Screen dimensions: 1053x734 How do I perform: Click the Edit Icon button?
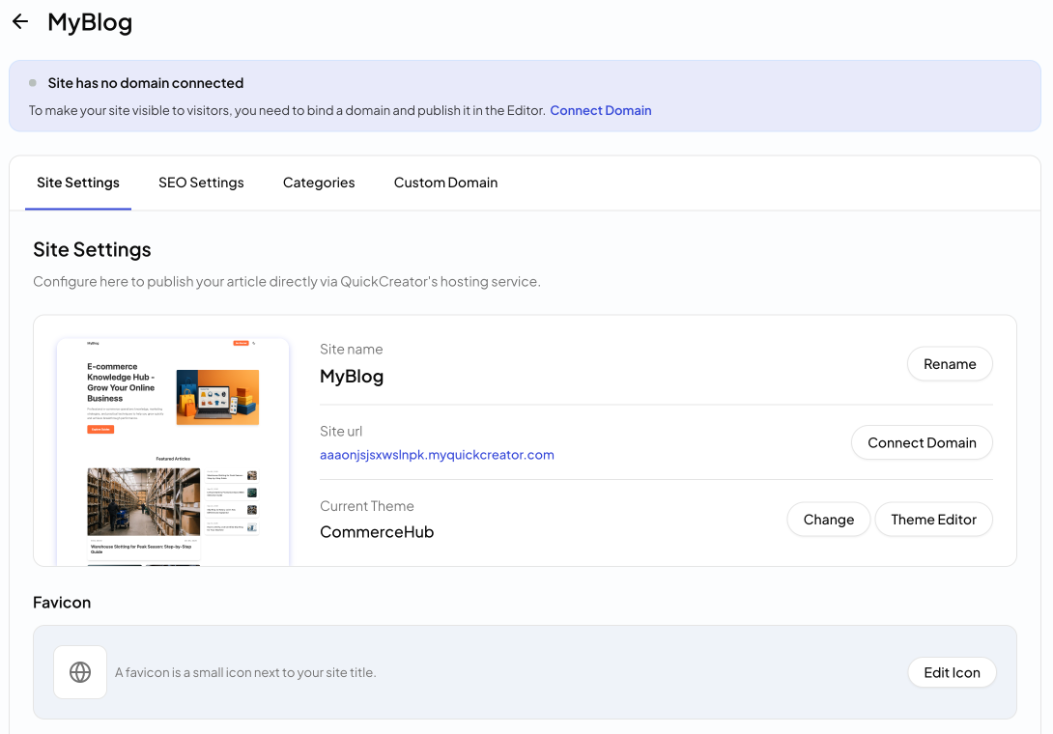952,672
